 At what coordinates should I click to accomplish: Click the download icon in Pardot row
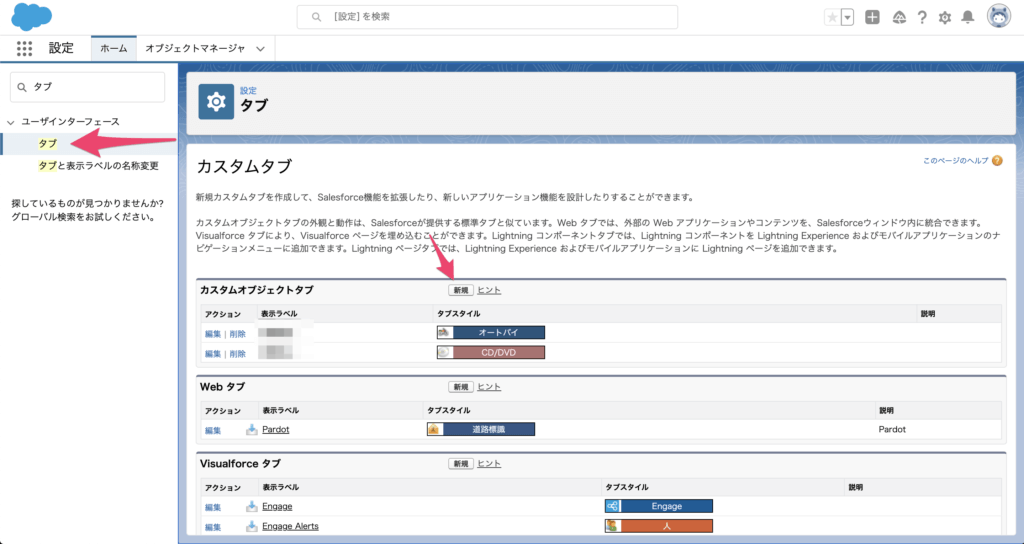pyautogui.click(x=251, y=430)
